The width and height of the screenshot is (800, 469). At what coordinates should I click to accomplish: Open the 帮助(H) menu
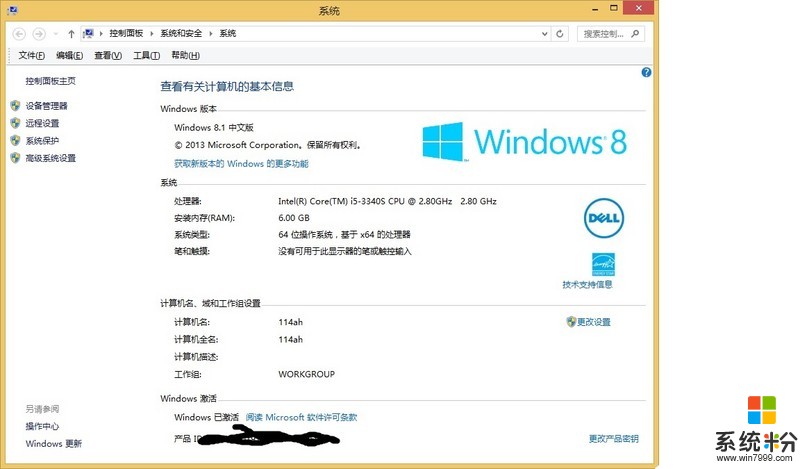(185, 55)
